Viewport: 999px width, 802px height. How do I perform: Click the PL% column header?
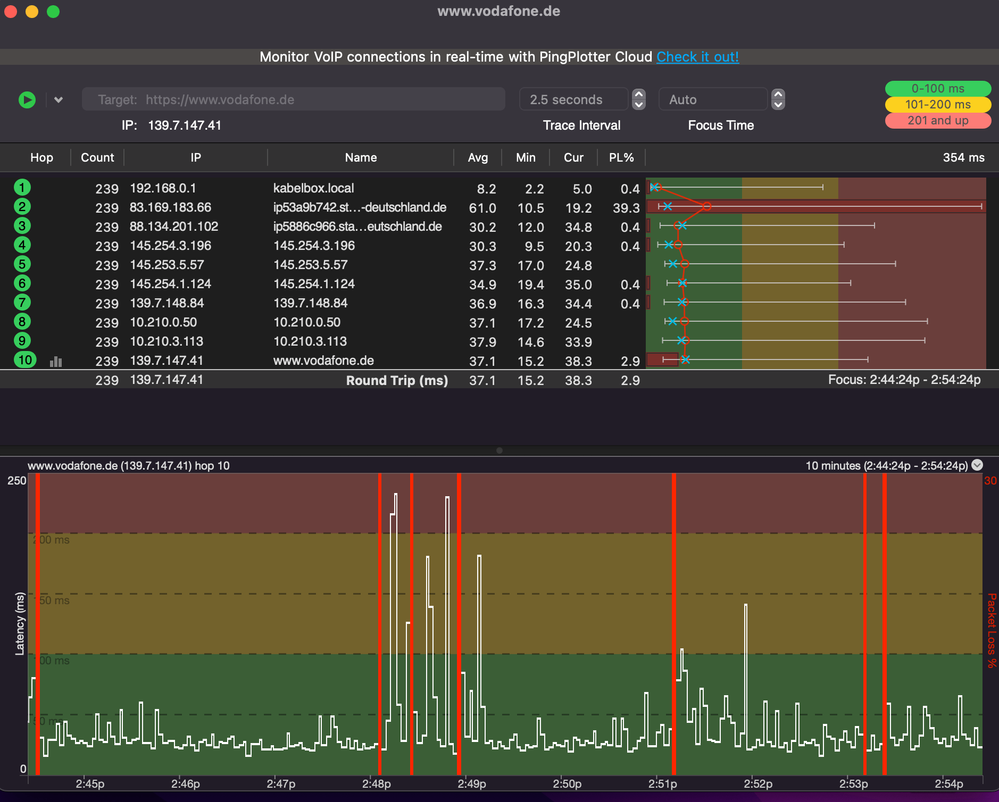(621, 157)
